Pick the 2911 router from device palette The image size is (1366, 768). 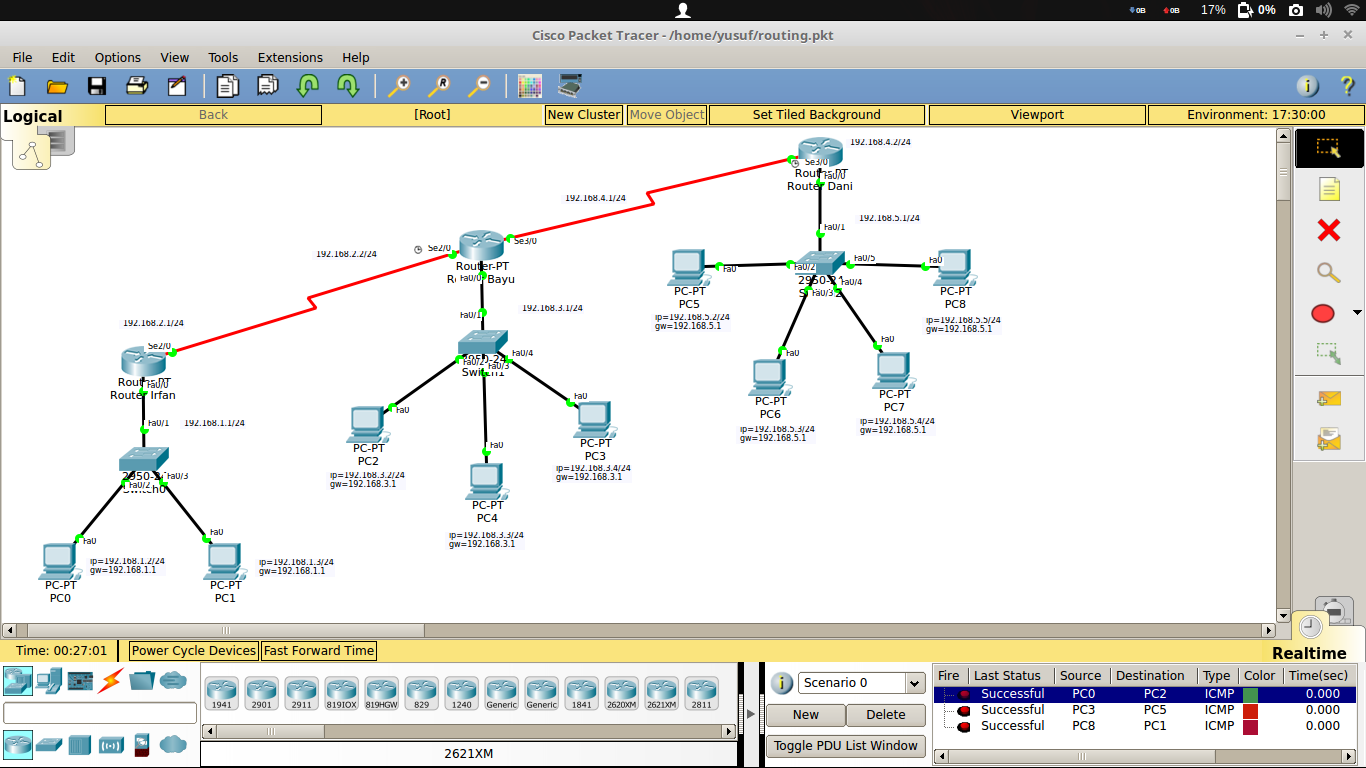pyautogui.click(x=301, y=691)
